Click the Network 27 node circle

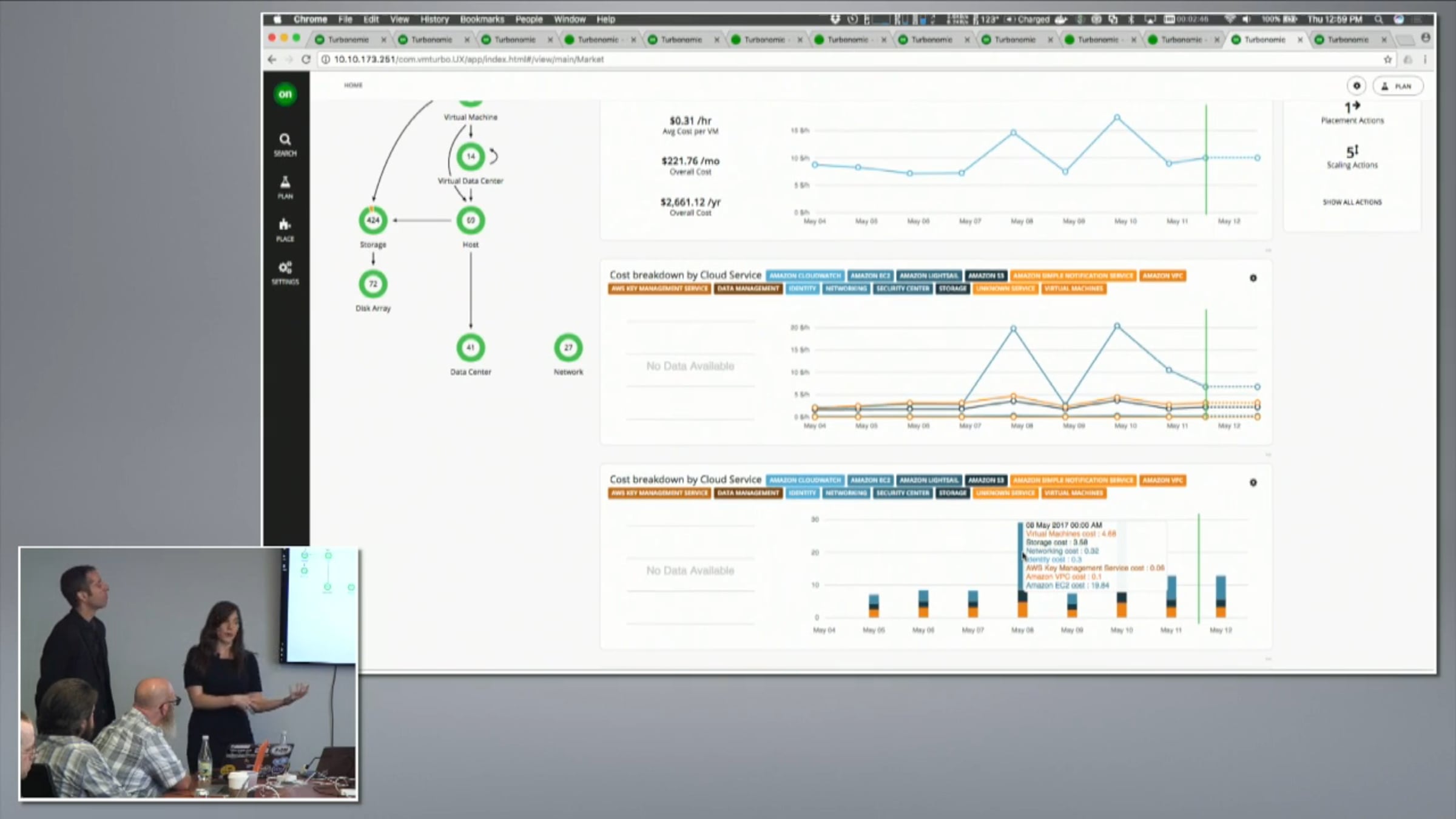[568, 348]
